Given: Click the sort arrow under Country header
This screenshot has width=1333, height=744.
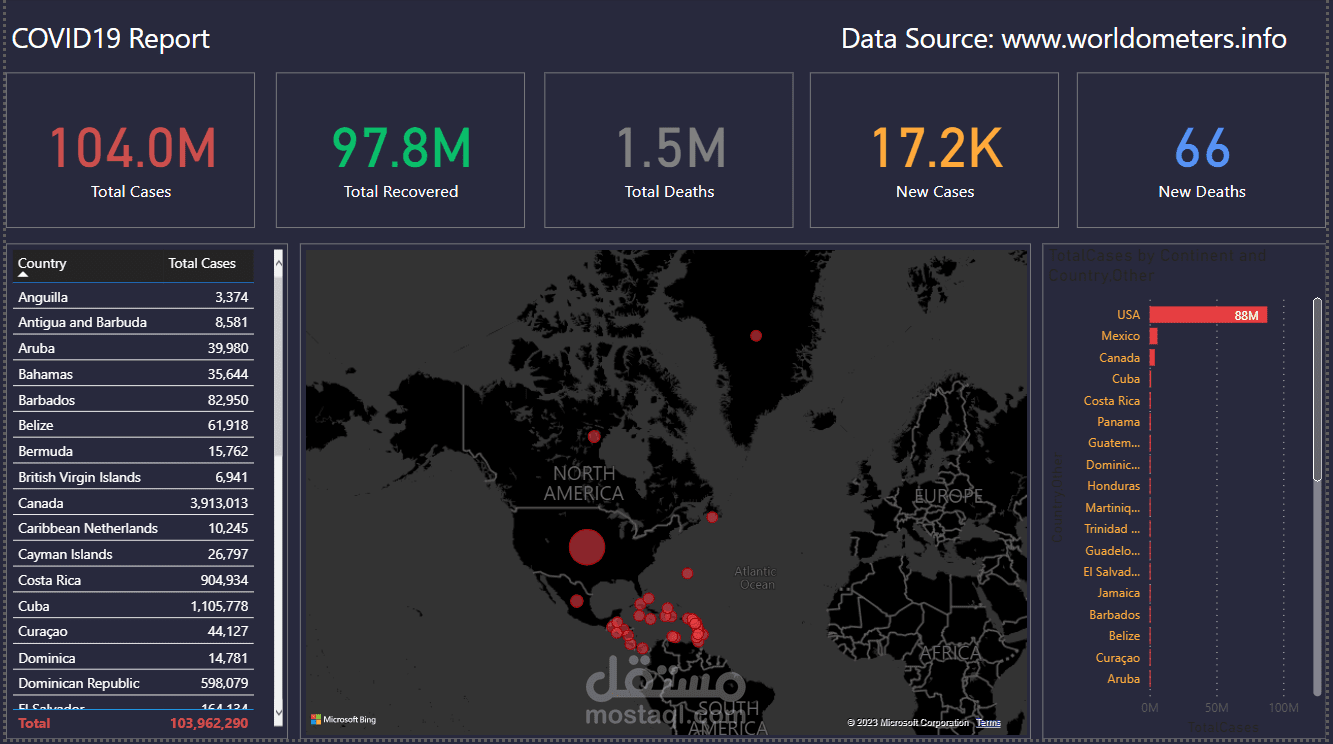Looking at the screenshot, I should [x=23, y=274].
